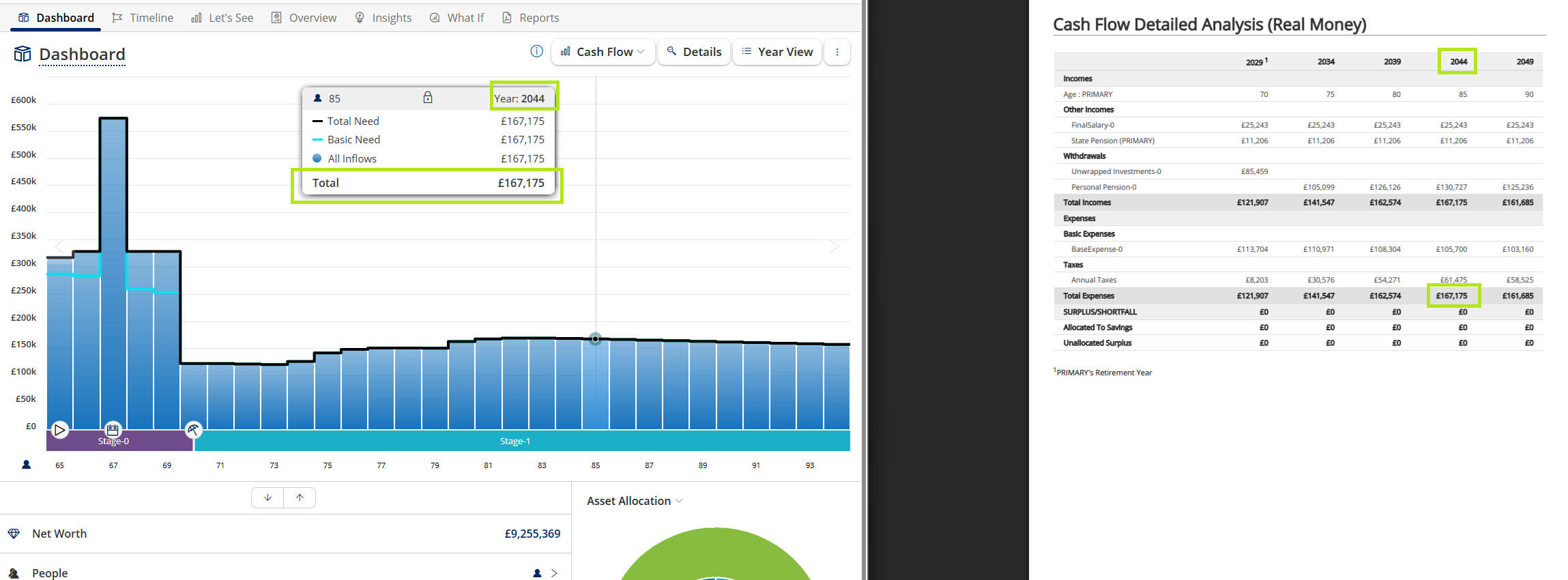Open the three-dot more options menu
The image size is (1568, 580).
[x=837, y=52]
